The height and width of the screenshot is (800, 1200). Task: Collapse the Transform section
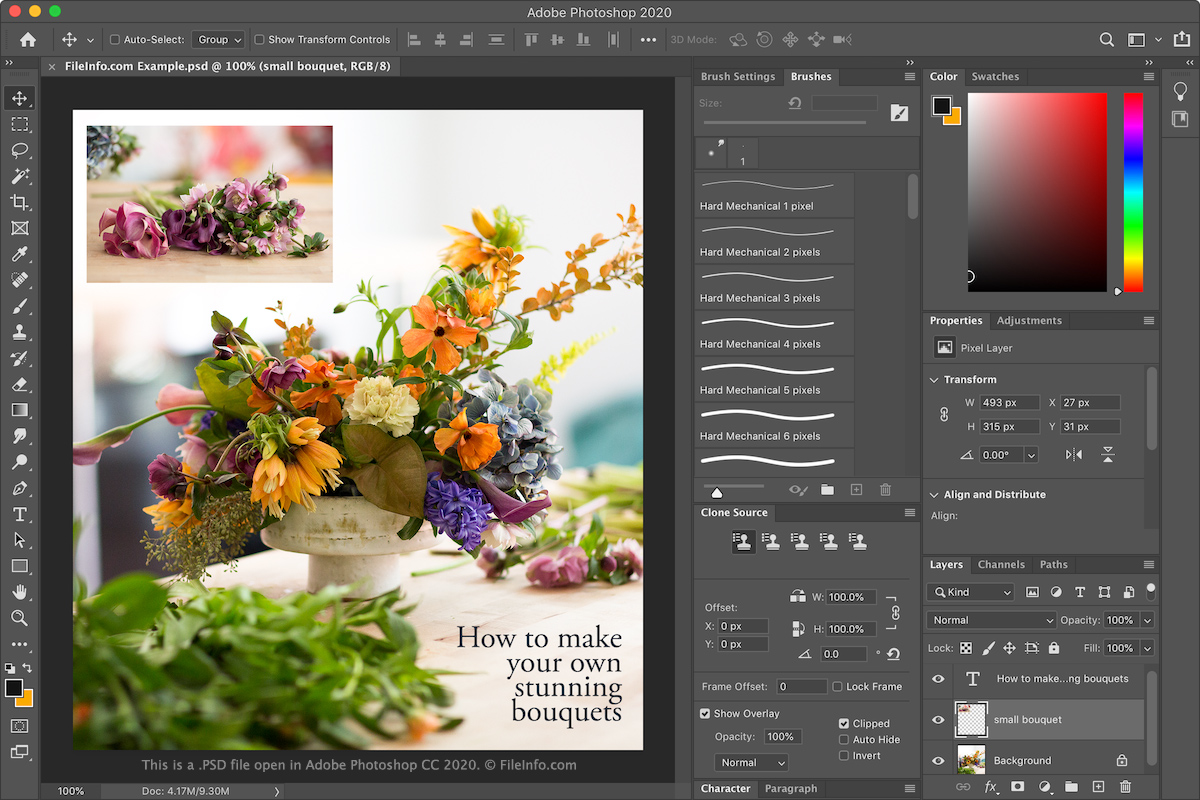tap(934, 380)
